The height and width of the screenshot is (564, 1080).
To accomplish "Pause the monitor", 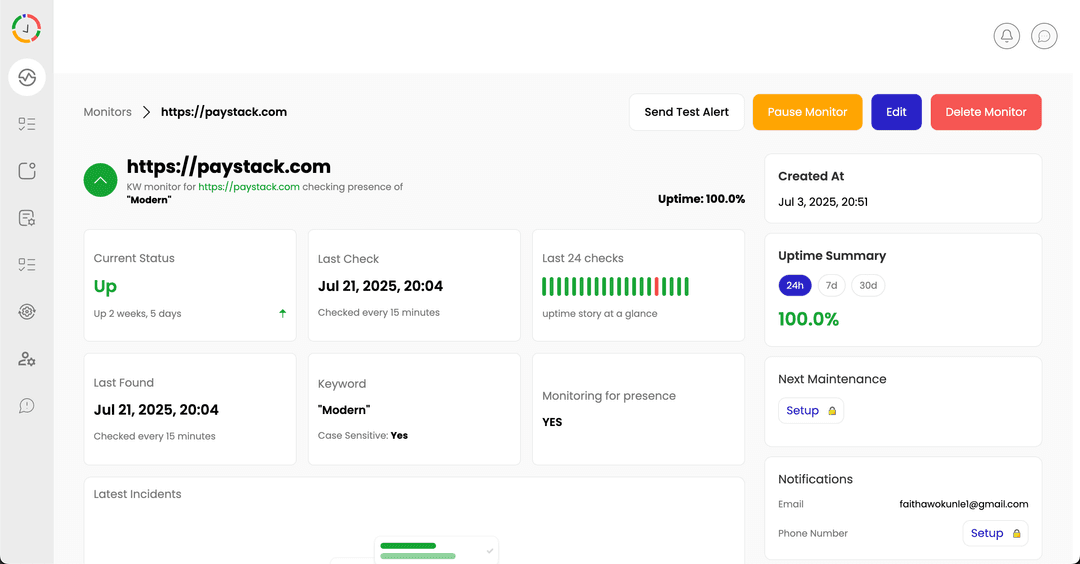I will click(x=807, y=112).
